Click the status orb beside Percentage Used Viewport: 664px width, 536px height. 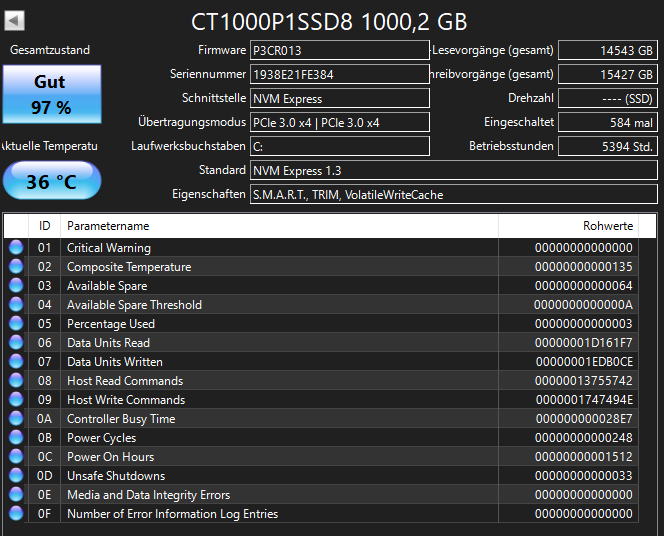(x=16, y=323)
